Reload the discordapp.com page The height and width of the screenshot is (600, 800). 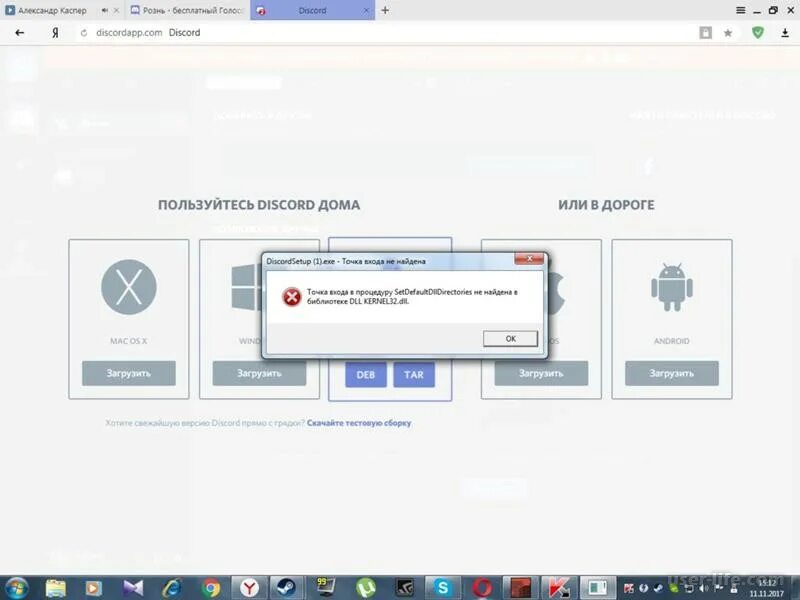click(x=84, y=33)
